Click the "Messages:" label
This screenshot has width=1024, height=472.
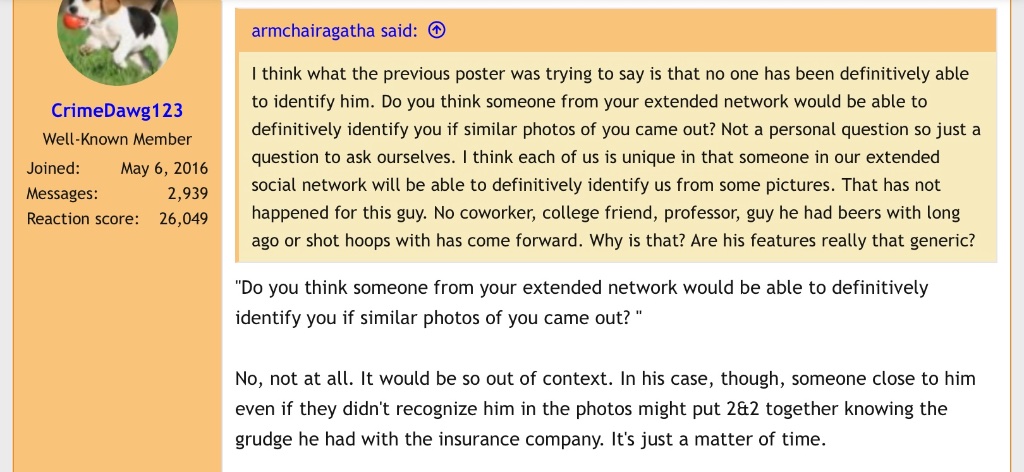pyautogui.click(x=62, y=193)
